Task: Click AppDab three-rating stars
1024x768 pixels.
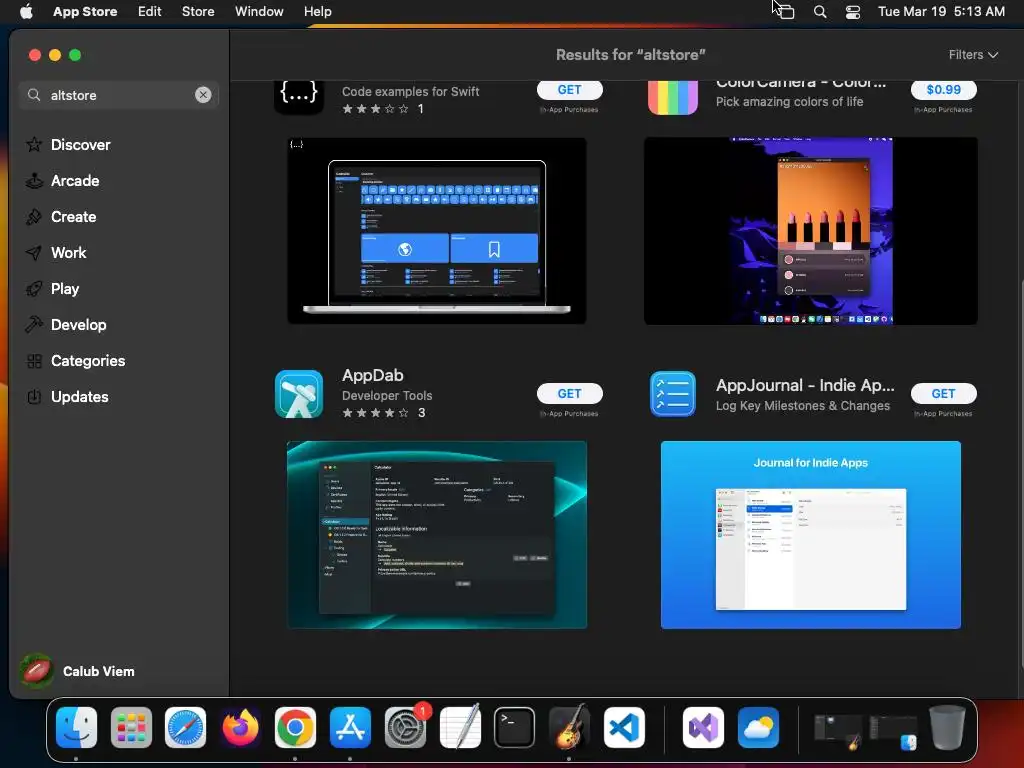Action: pyautogui.click(x=376, y=413)
